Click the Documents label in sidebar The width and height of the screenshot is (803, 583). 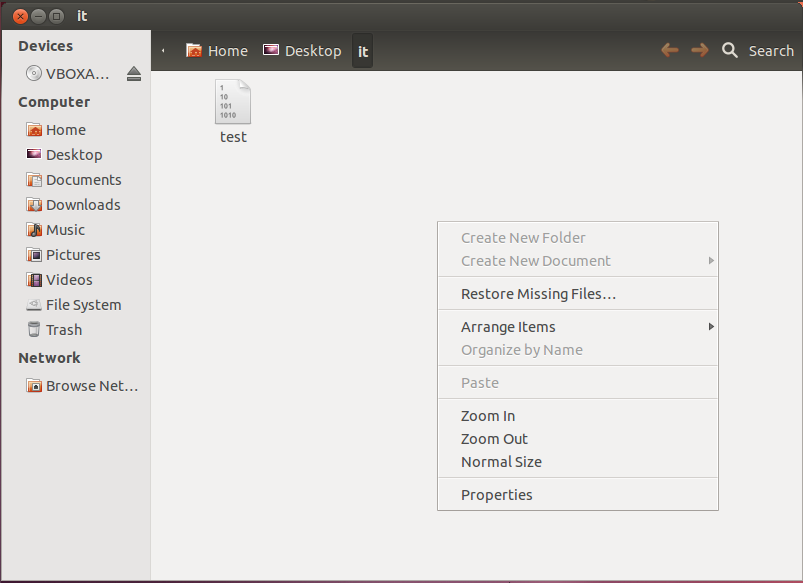click(83, 180)
